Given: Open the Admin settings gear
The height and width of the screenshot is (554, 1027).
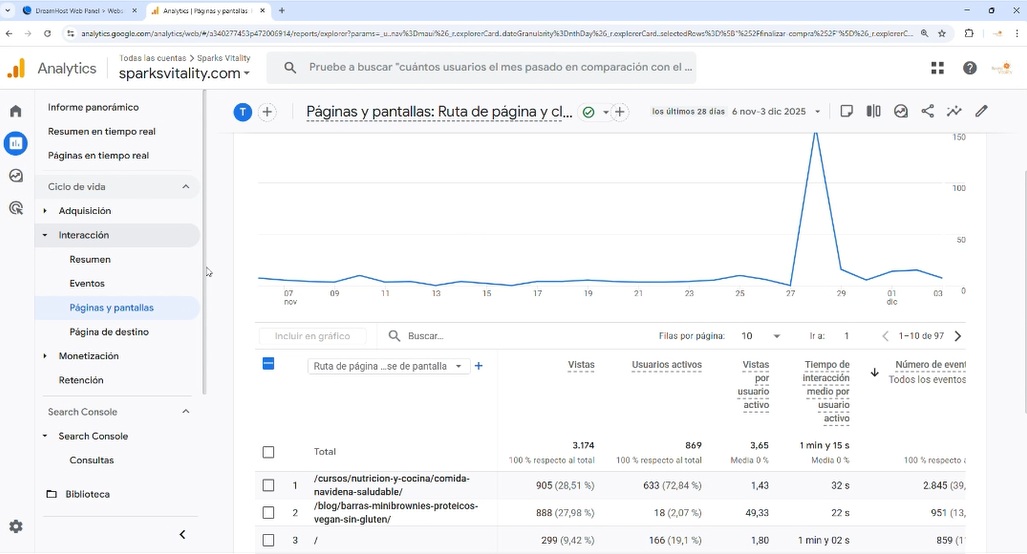Looking at the screenshot, I should click(x=16, y=526).
